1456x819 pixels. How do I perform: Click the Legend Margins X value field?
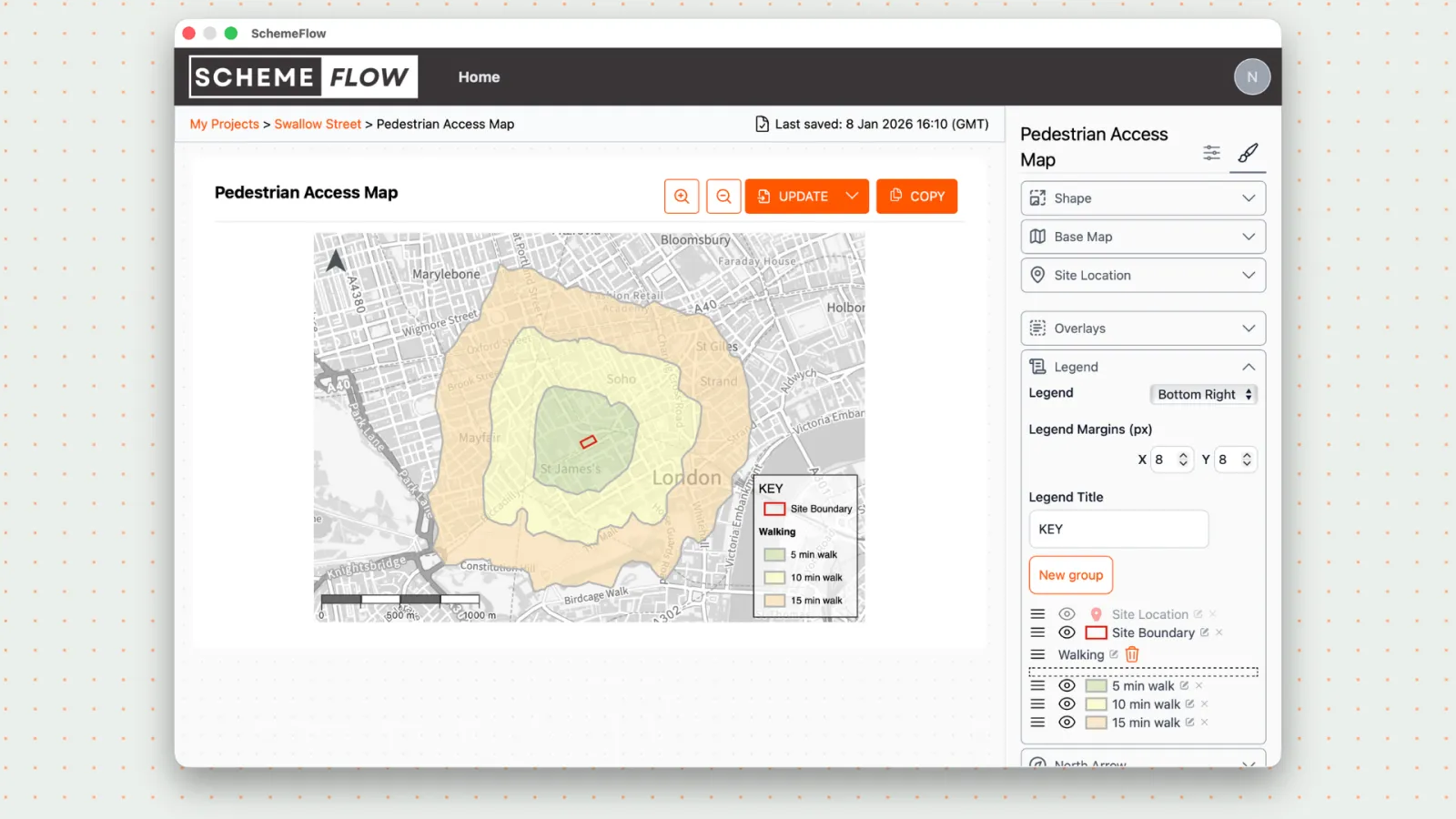[1172, 460]
